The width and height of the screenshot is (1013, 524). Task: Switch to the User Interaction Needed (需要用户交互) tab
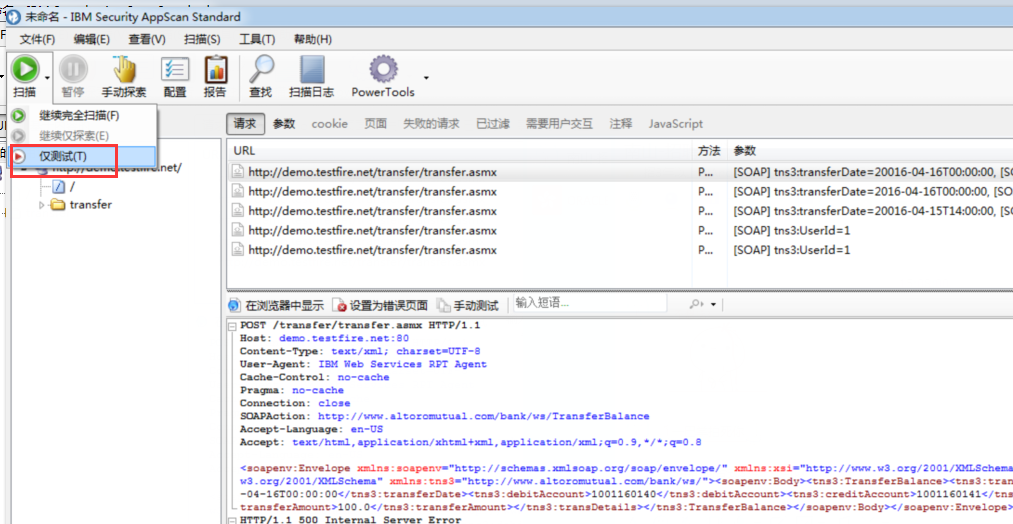[x=559, y=123]
